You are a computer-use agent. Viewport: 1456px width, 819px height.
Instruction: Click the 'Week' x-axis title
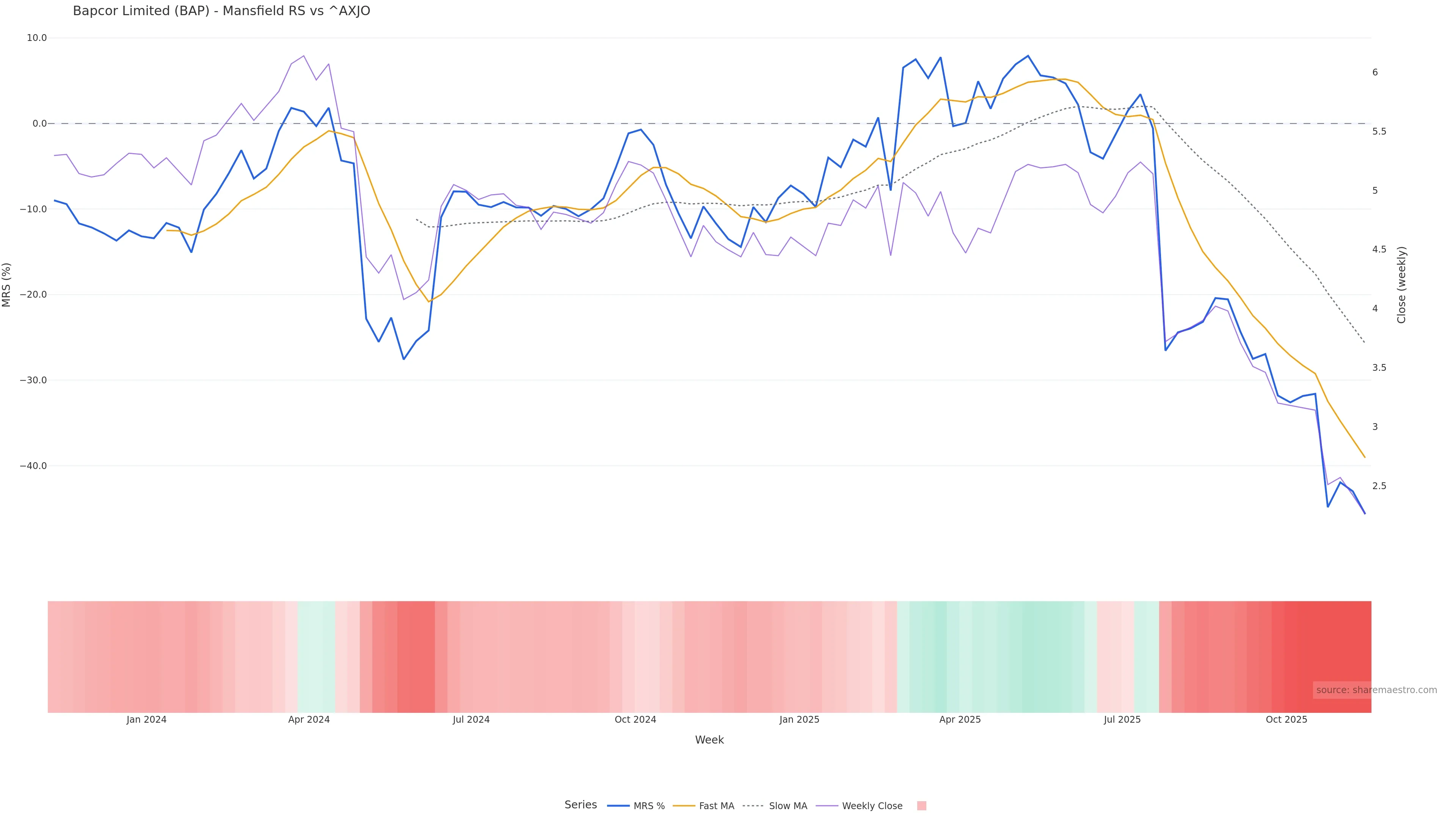click(709, 740)
